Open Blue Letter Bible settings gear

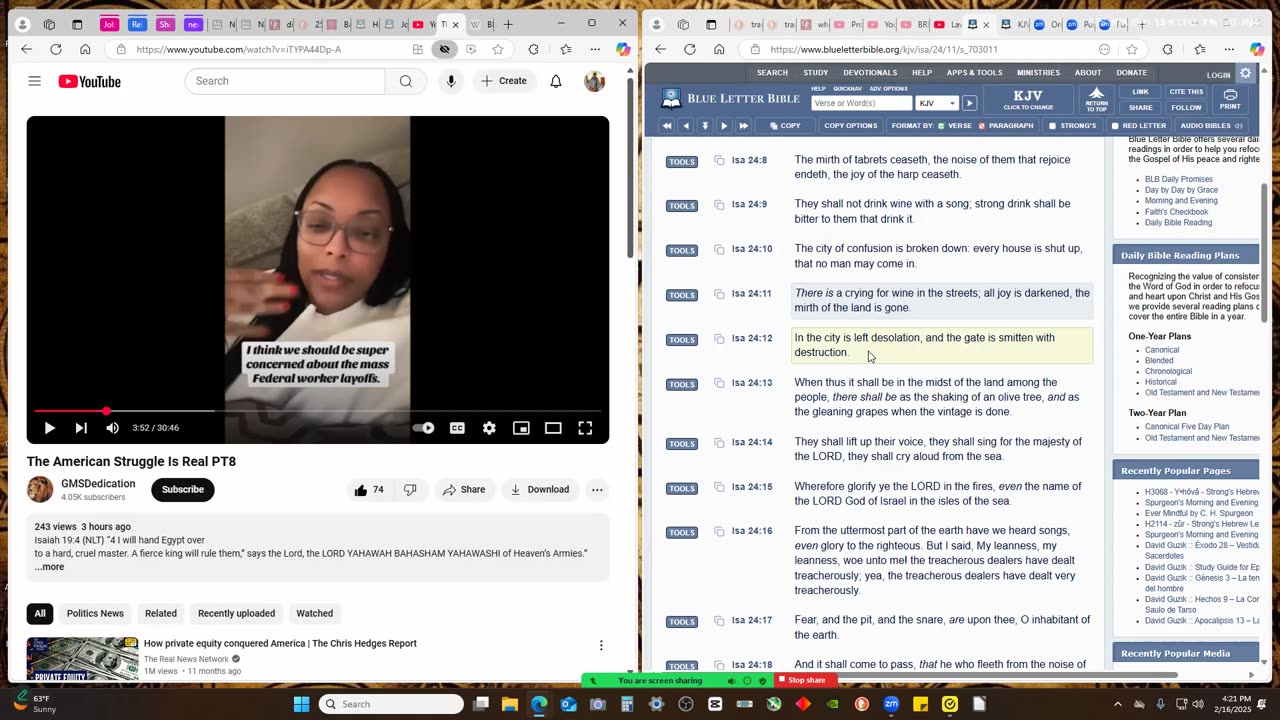click(1245, 73)
